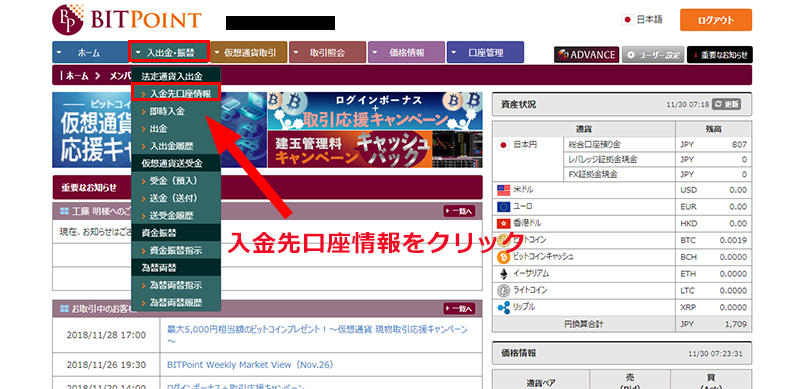
Task: Expand the 口座管理 dropdown menu
Action: [x=485, y=53]
